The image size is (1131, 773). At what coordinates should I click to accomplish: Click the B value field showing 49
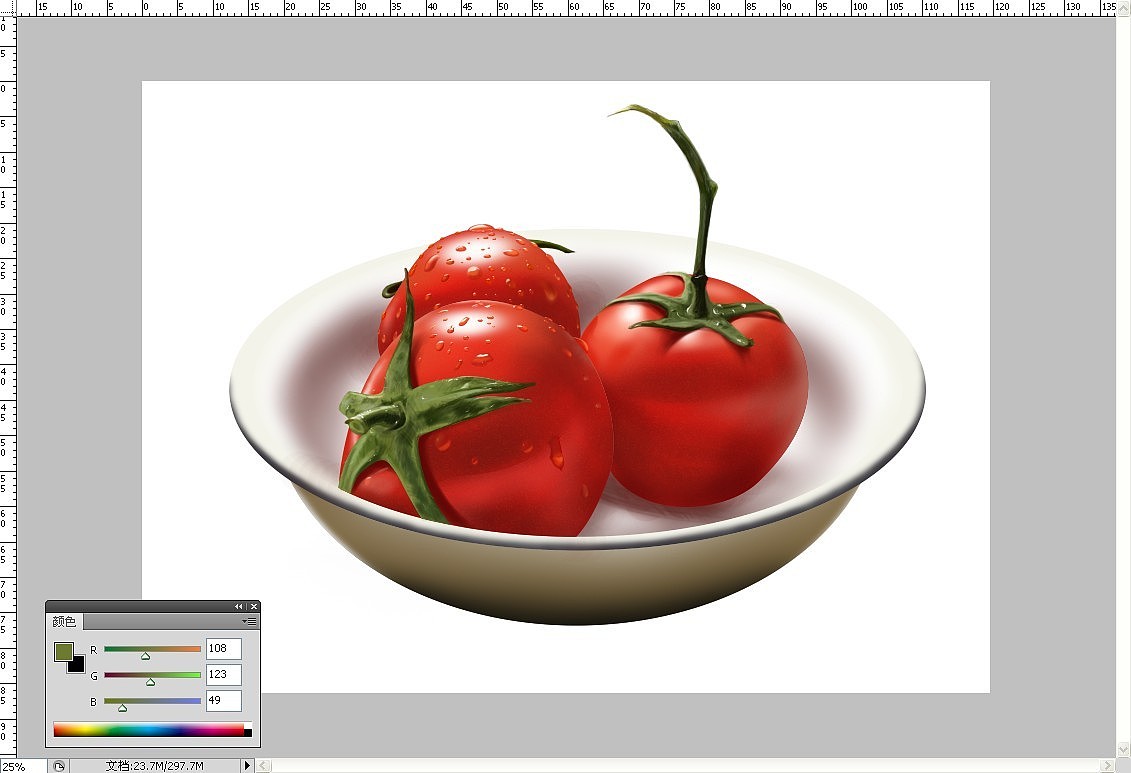point(224,700)
